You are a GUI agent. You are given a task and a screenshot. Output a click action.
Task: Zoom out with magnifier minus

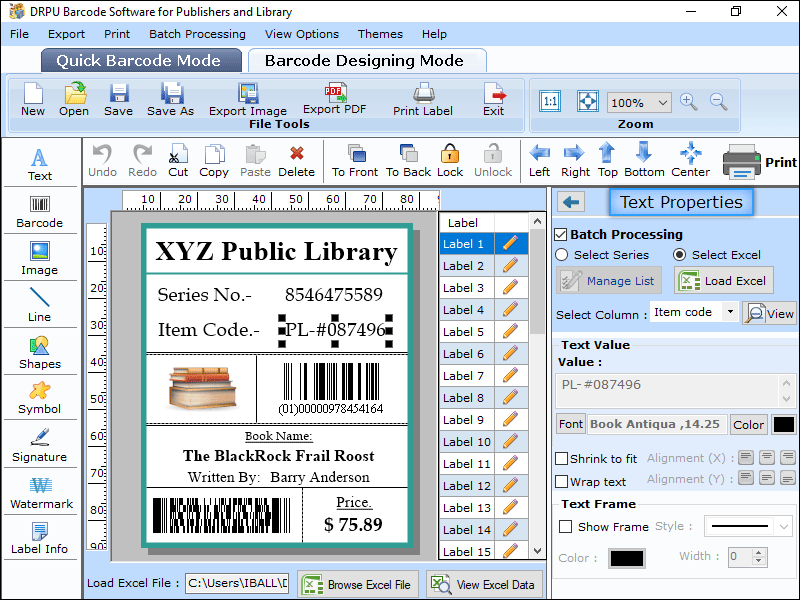718,102
